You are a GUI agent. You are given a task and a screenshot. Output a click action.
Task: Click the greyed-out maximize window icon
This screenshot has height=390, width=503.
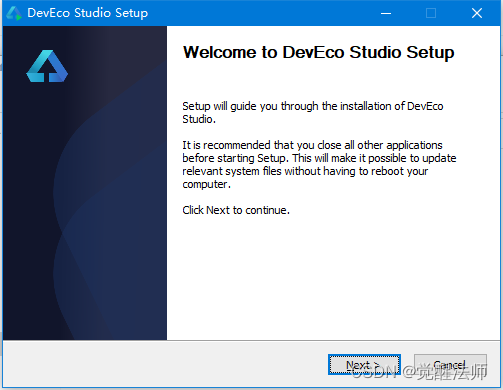pos(431,13)
